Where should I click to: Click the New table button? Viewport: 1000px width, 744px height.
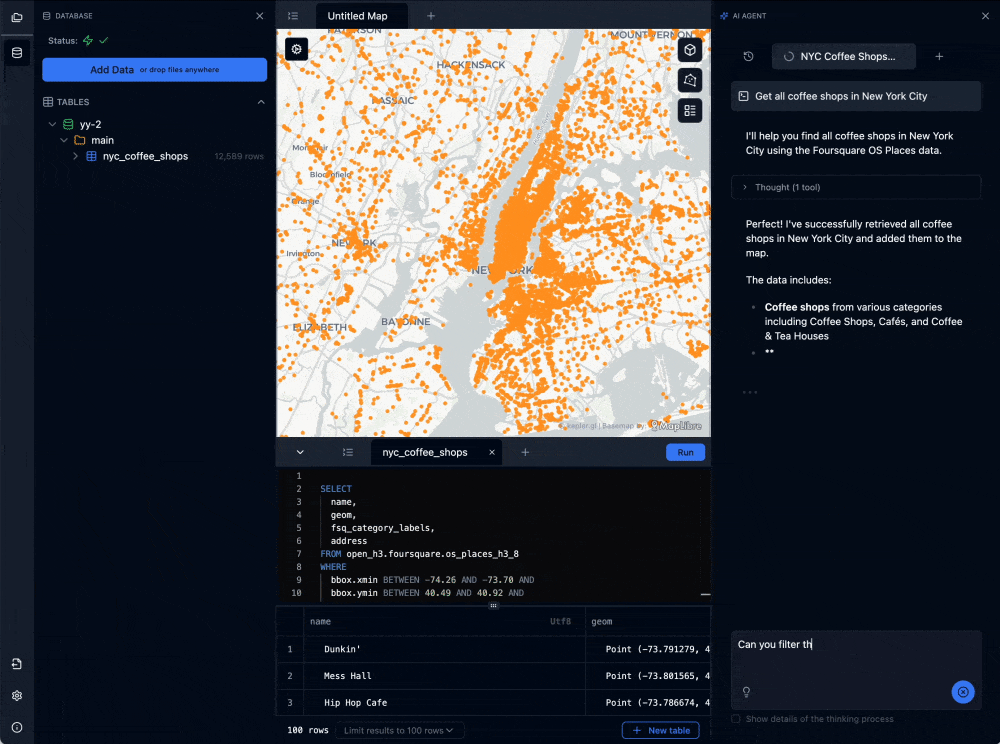[661, 730]
